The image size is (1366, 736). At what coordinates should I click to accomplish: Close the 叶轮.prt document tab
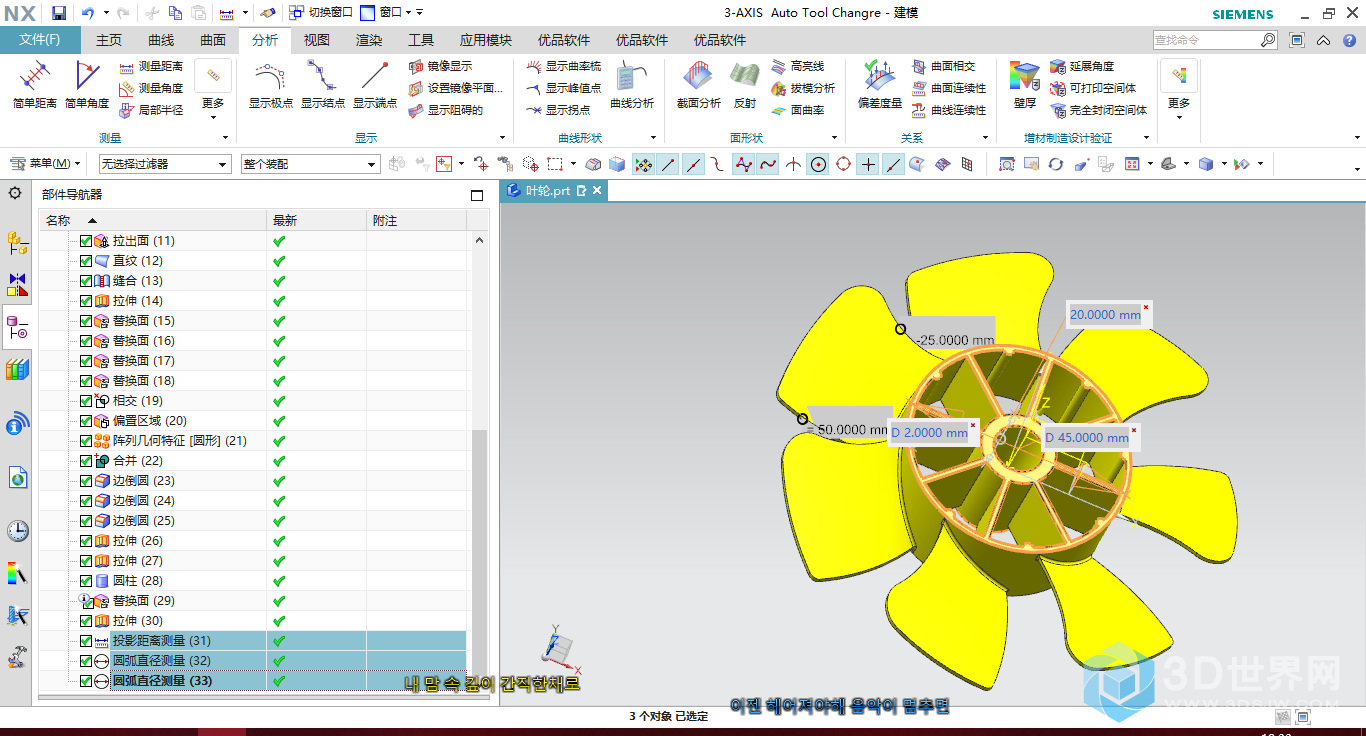597,190
